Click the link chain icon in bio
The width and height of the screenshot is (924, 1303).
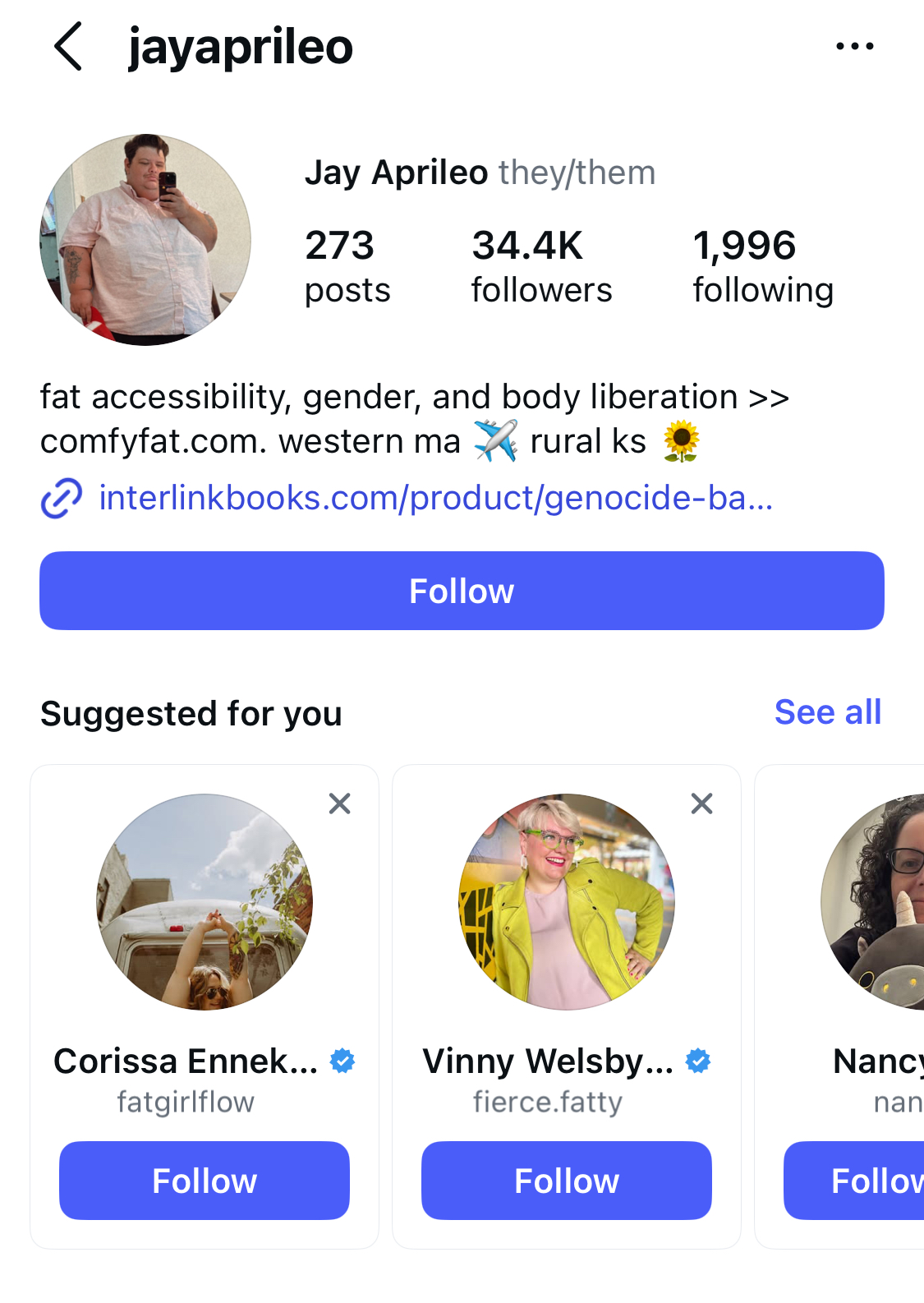click(62, 499)
